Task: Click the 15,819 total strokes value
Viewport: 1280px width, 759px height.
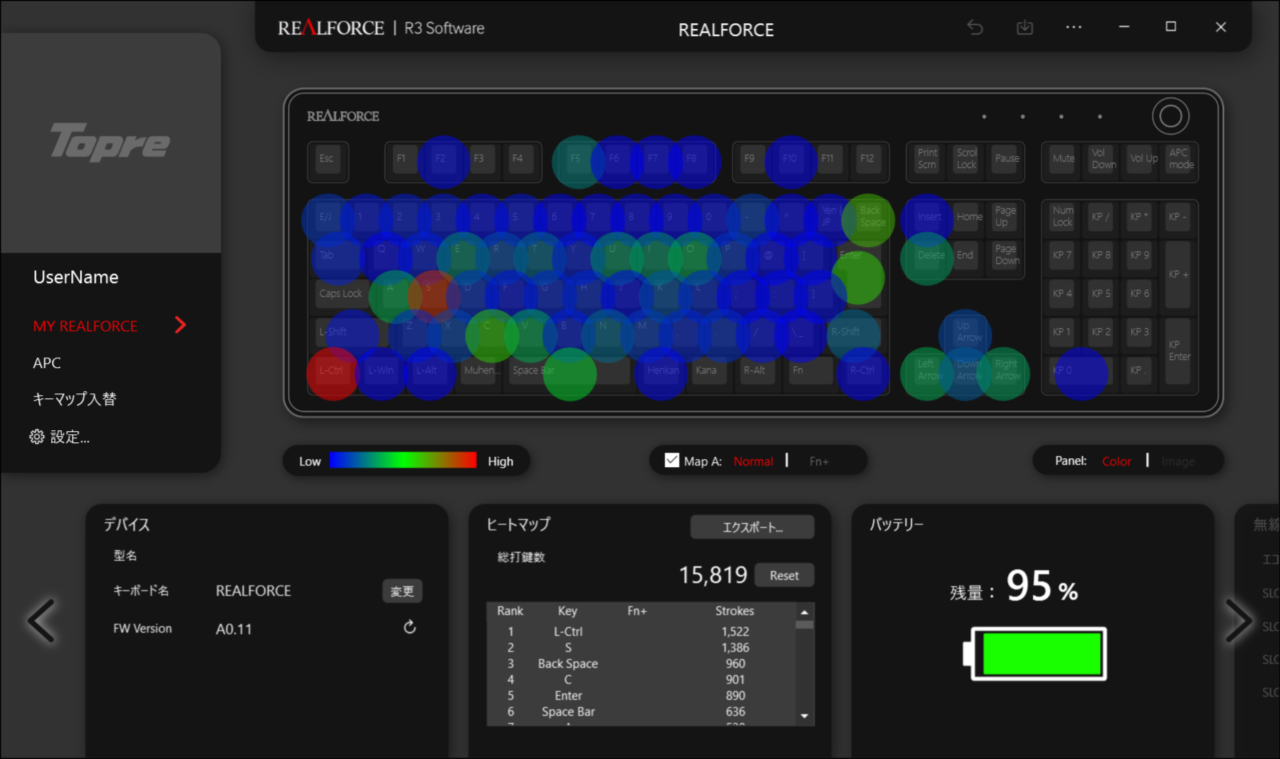Action: click(713, 575)
